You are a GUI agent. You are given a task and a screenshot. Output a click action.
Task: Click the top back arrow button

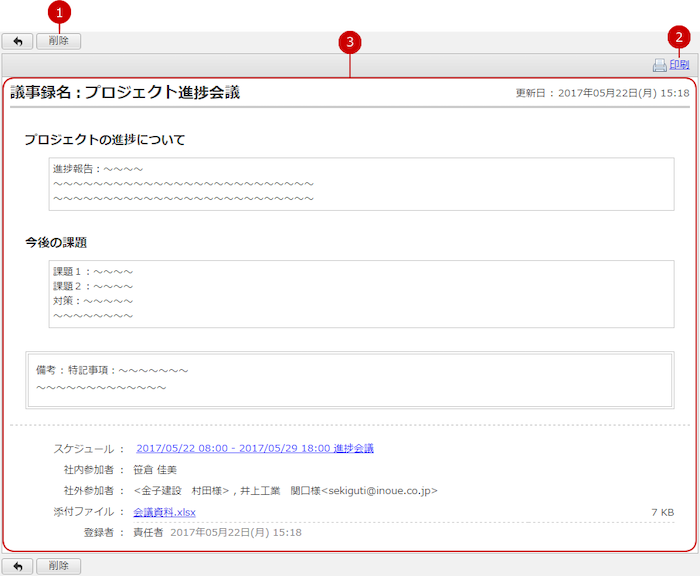(x=17, y=42)
